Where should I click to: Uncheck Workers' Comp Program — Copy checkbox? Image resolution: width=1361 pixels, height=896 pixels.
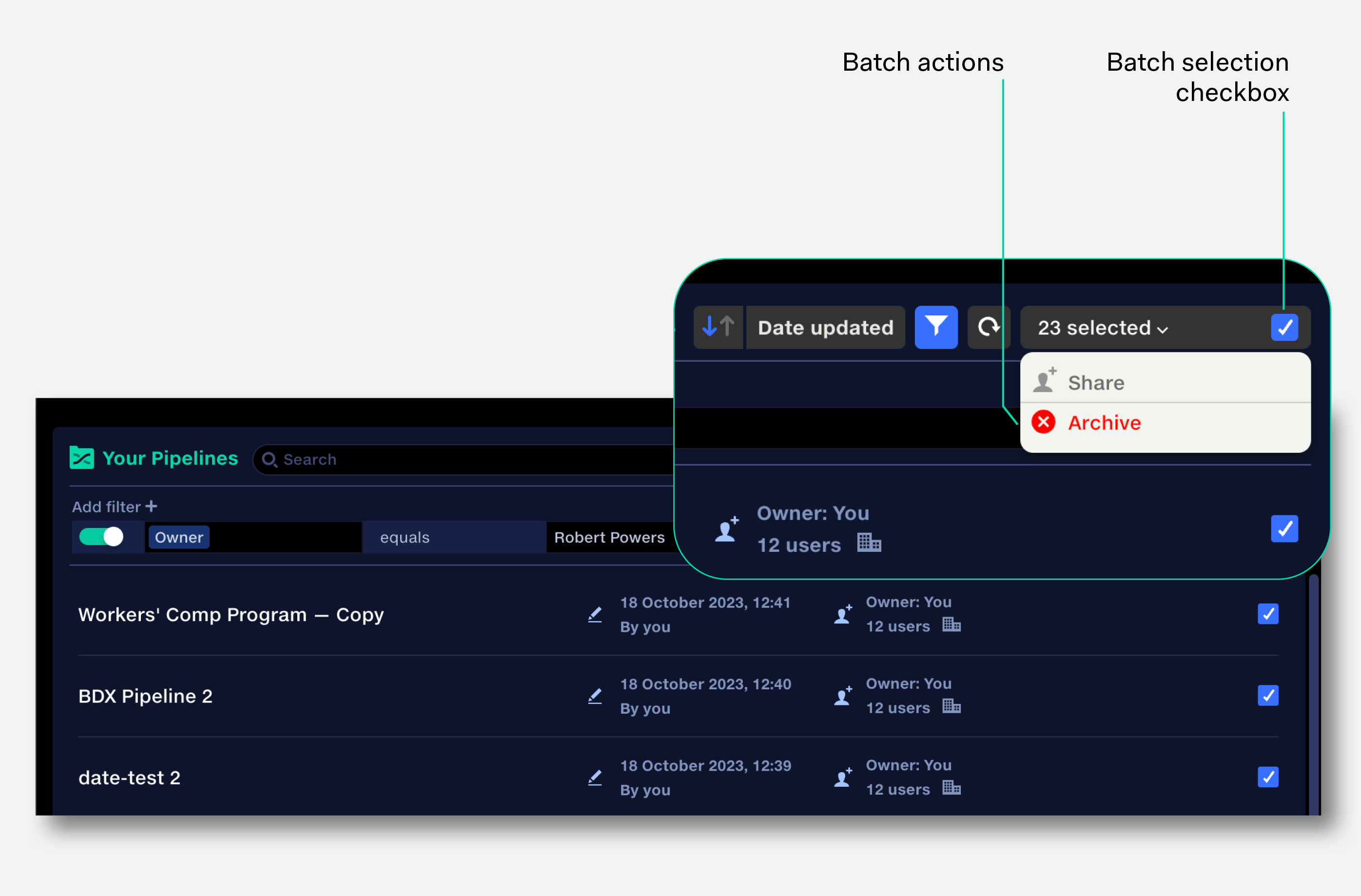[1268, 614]
